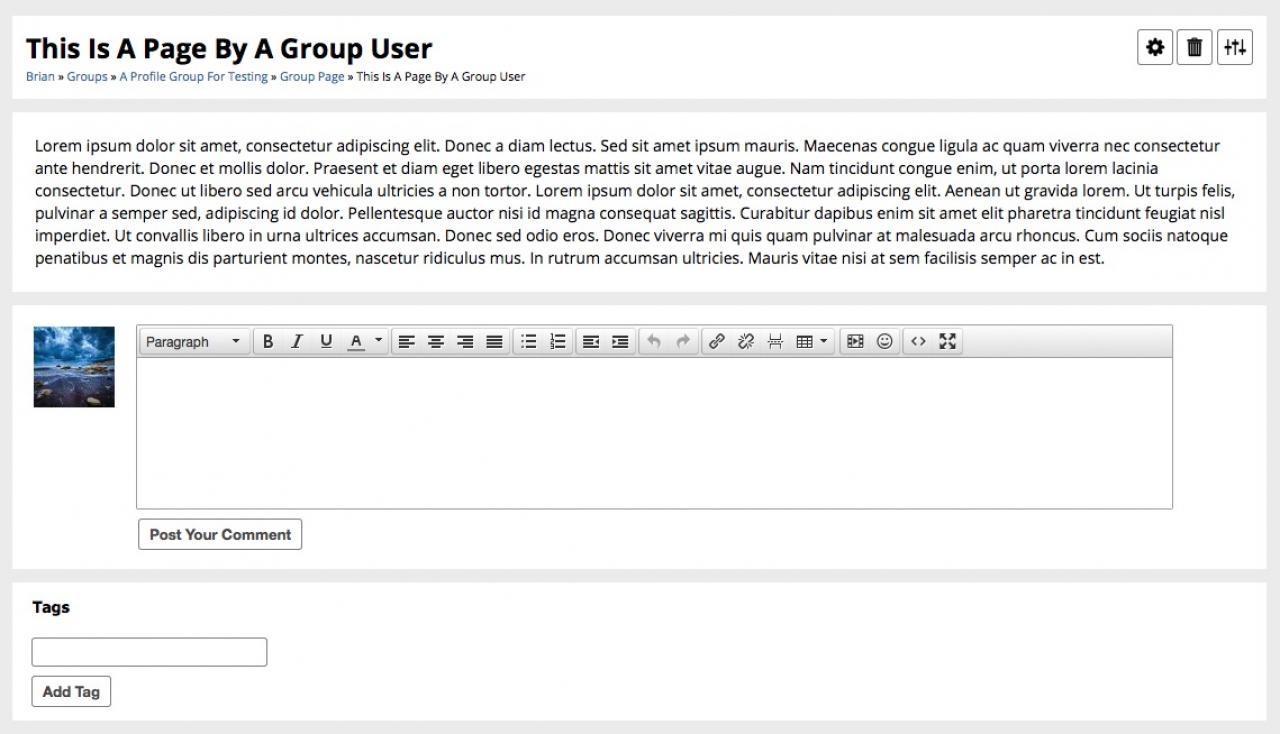Click inside comment editor text area
The width and height of the screenshot is (1280, 734).
[x=654, y=433]
